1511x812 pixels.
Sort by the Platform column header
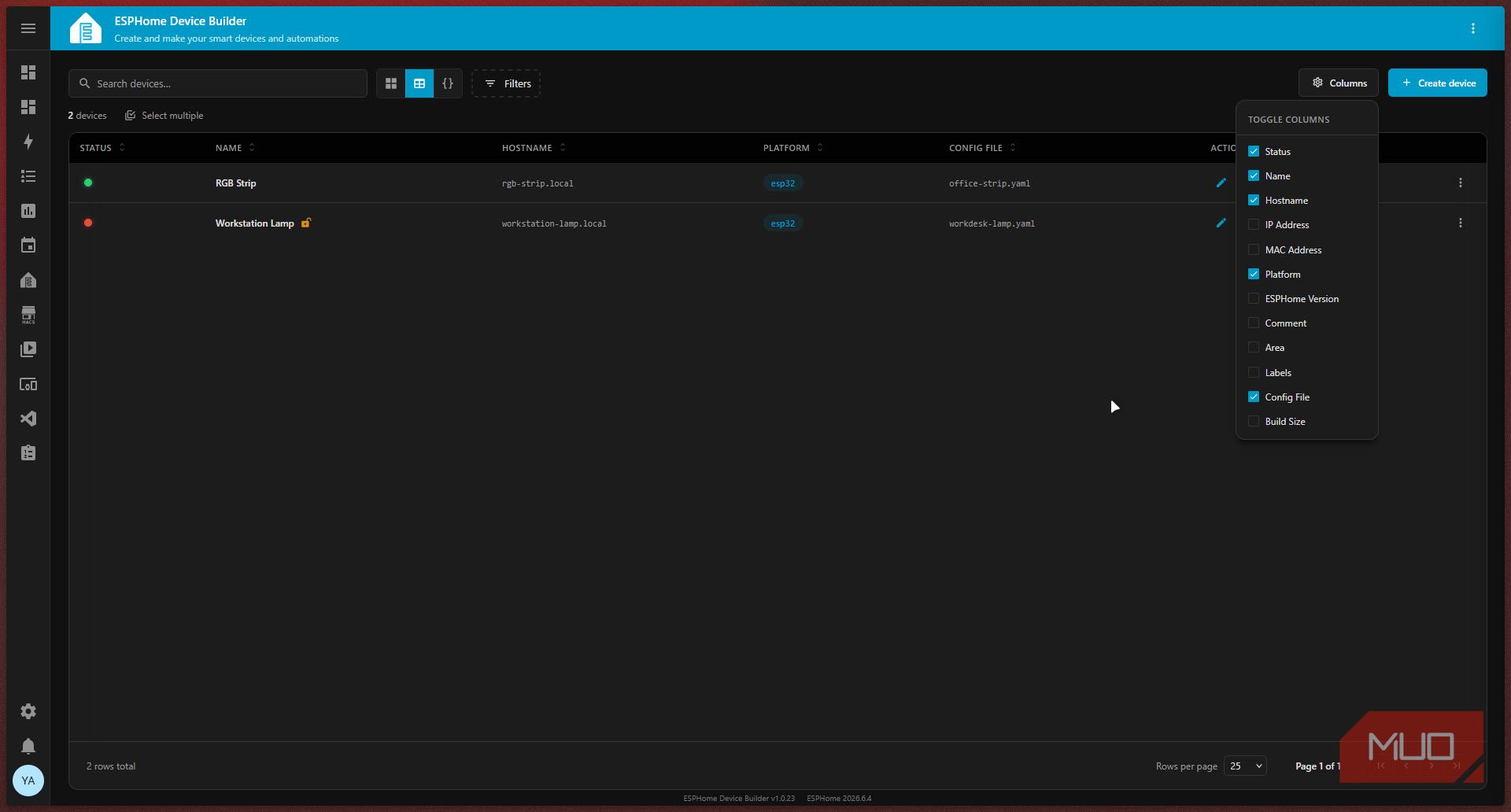click(792, 148)
